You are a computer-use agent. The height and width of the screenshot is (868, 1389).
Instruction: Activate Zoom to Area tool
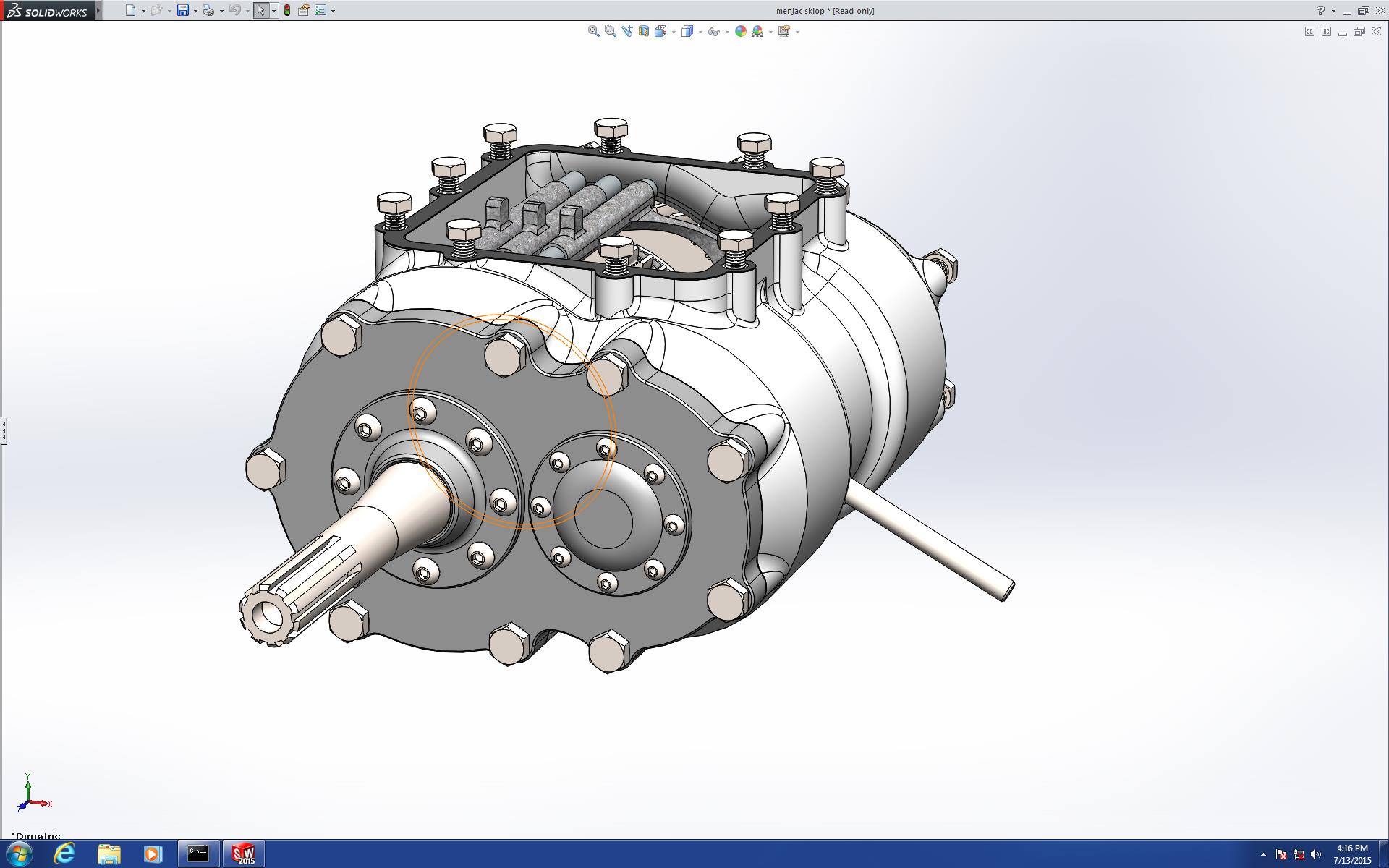pos(610,31)
